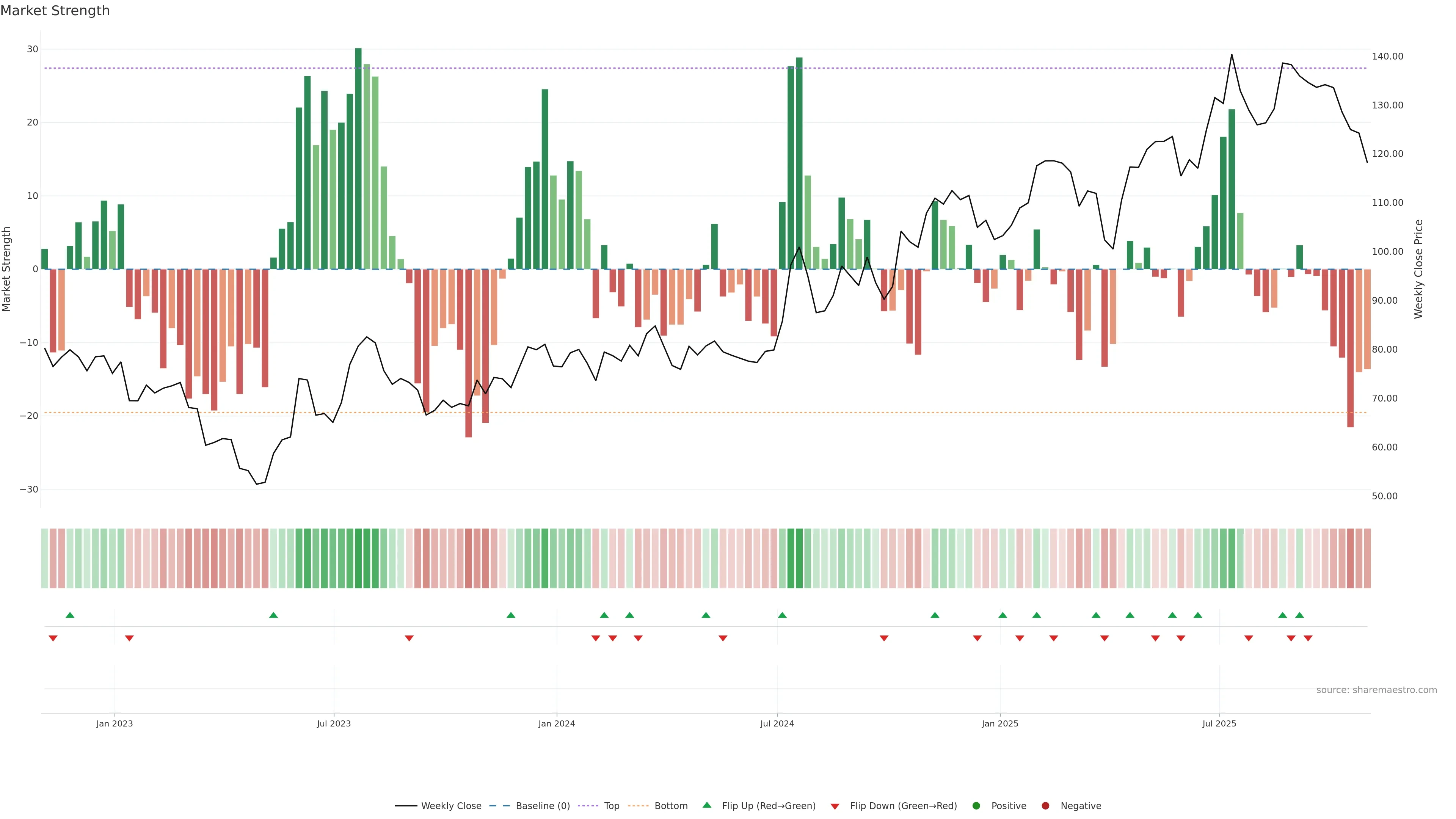Click the Flip Up green triangle legend icon
Image resolution: width=1456 pixels, height=819 pixels.
pyautogui.click(x=706, y=805)
